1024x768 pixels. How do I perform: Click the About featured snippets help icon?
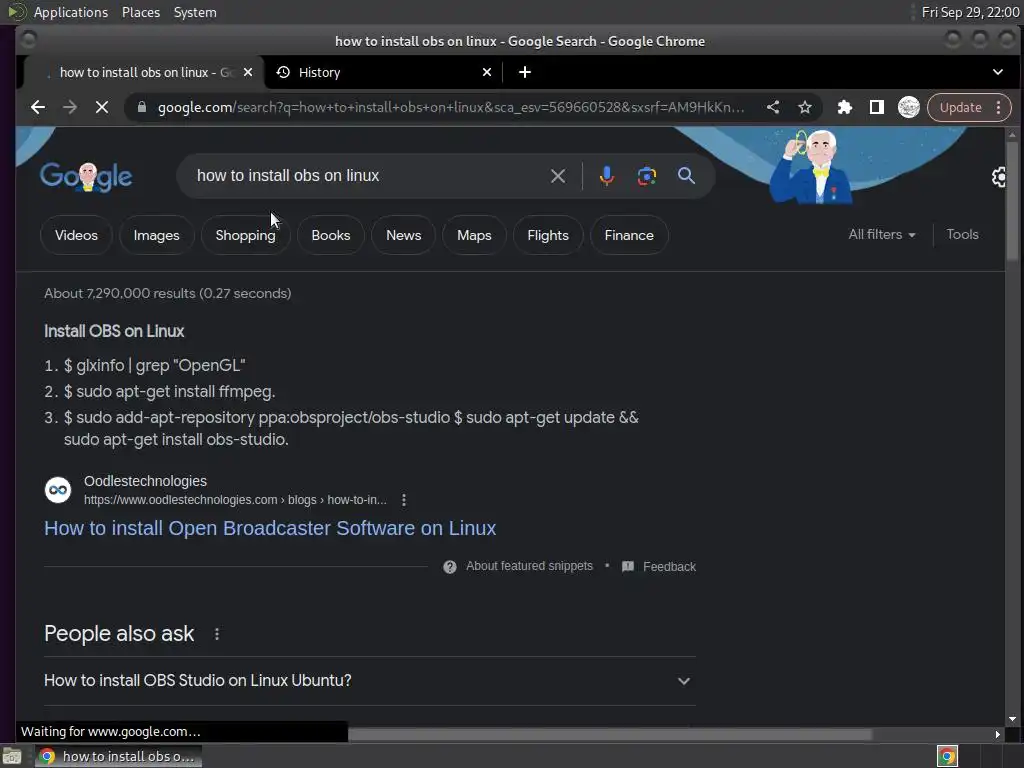click(x=450, y=566)
